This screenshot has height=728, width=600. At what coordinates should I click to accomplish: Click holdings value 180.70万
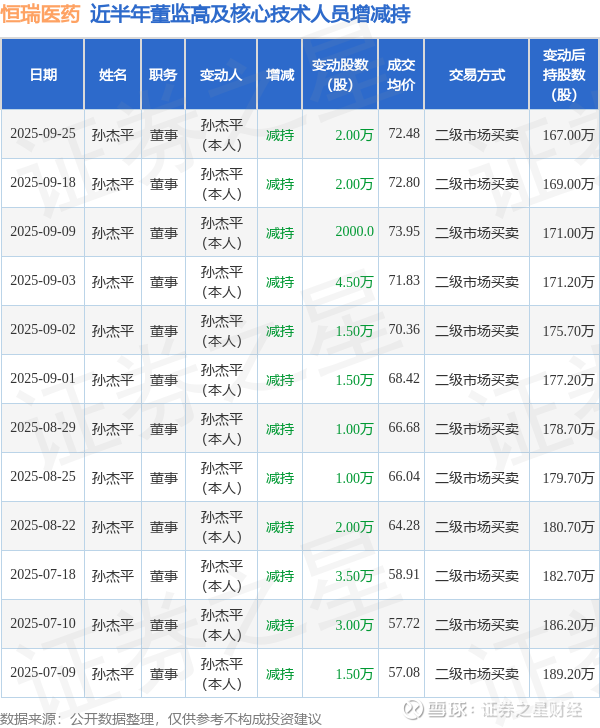pyautogui.click(x=568, y=527)
